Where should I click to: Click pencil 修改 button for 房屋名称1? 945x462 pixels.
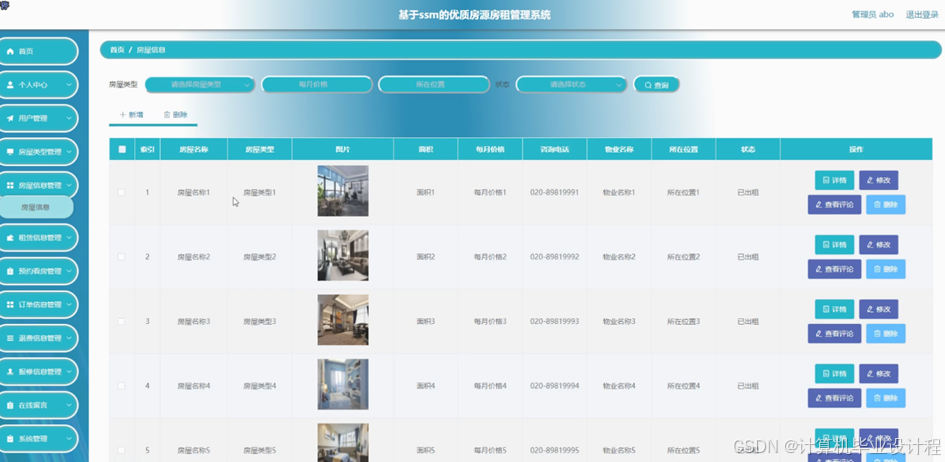pyautogui.click(x=879, y=180)
